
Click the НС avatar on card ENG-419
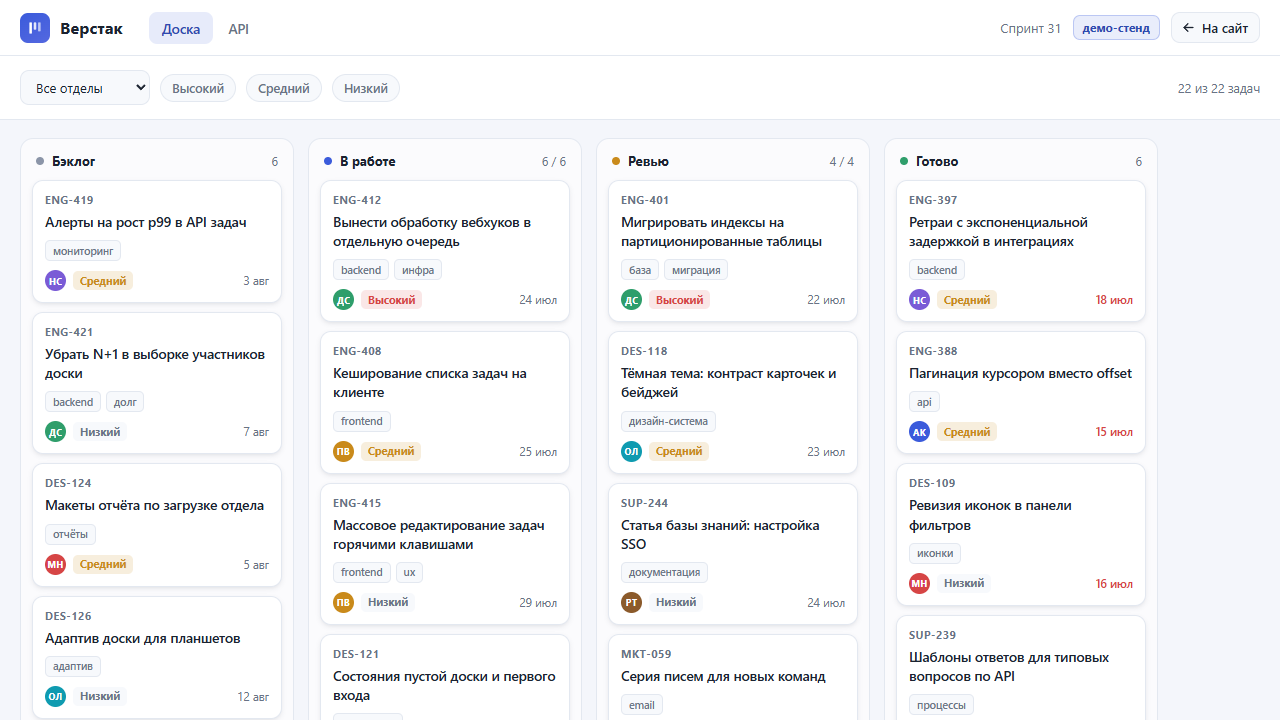pyautogui.click(x=56, y=281)
